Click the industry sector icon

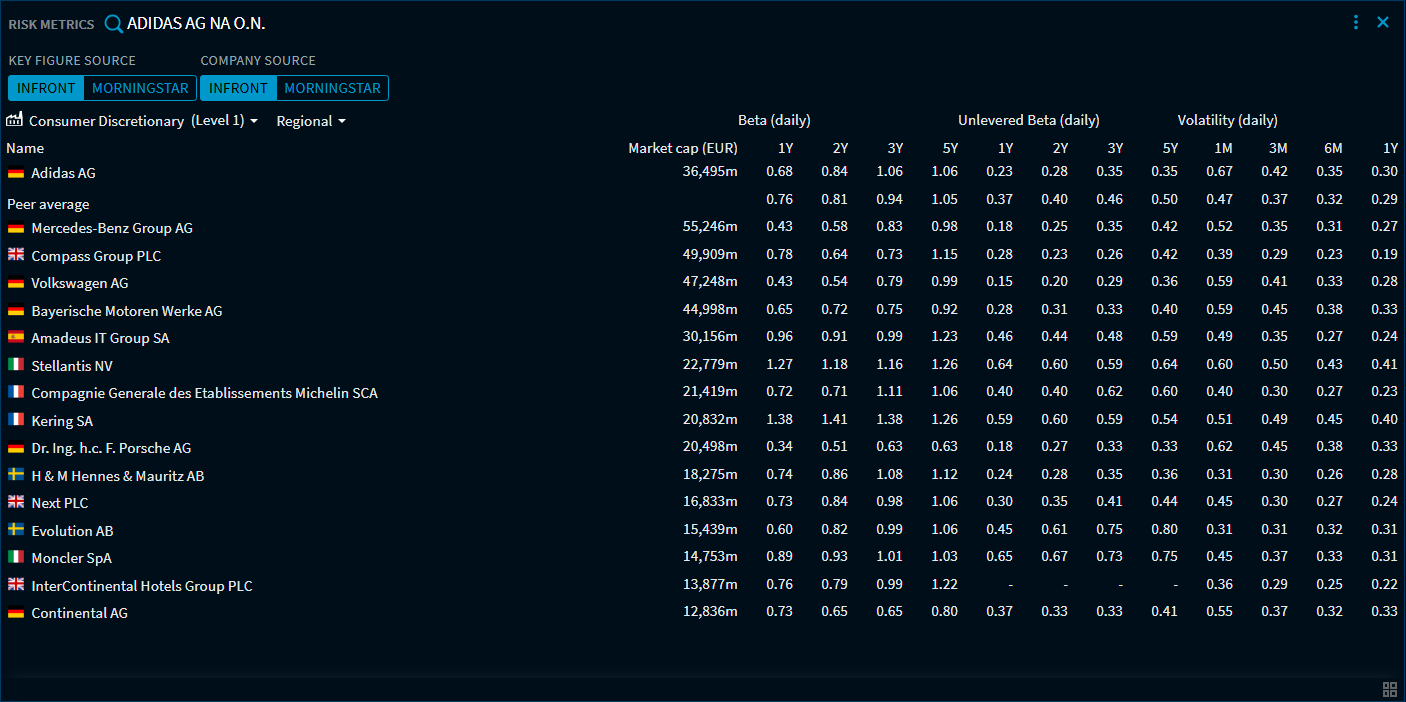pos(15,120)
